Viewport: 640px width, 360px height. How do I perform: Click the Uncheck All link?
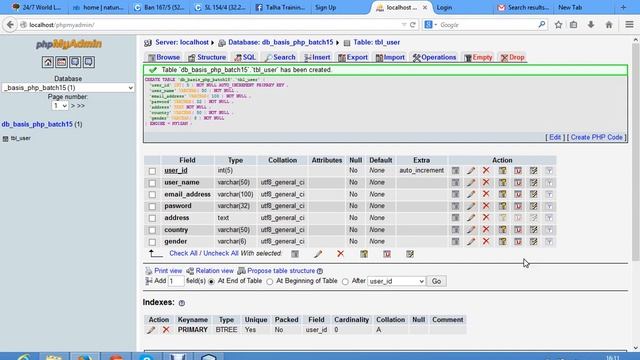point(221,253)
